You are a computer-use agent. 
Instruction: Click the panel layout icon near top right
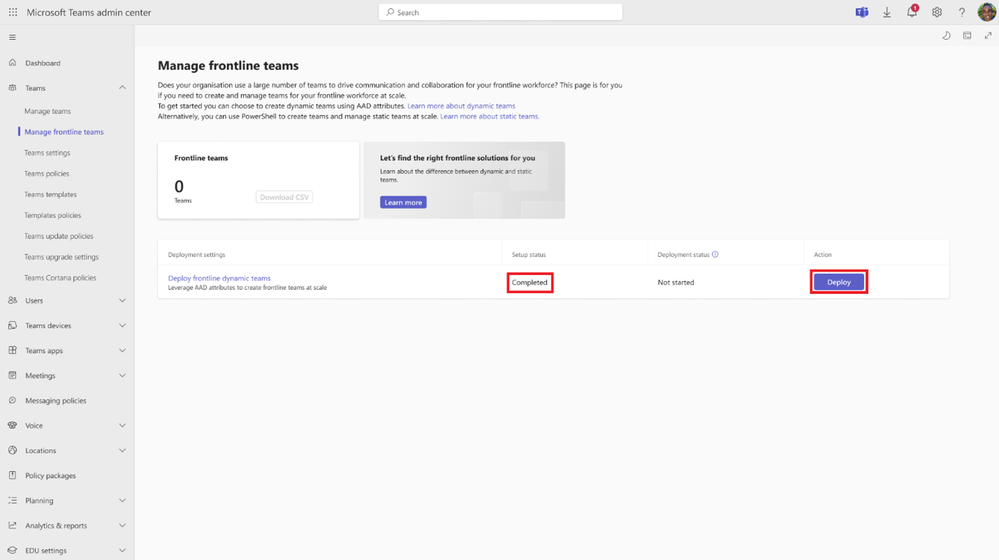click(x=967, y=36)
